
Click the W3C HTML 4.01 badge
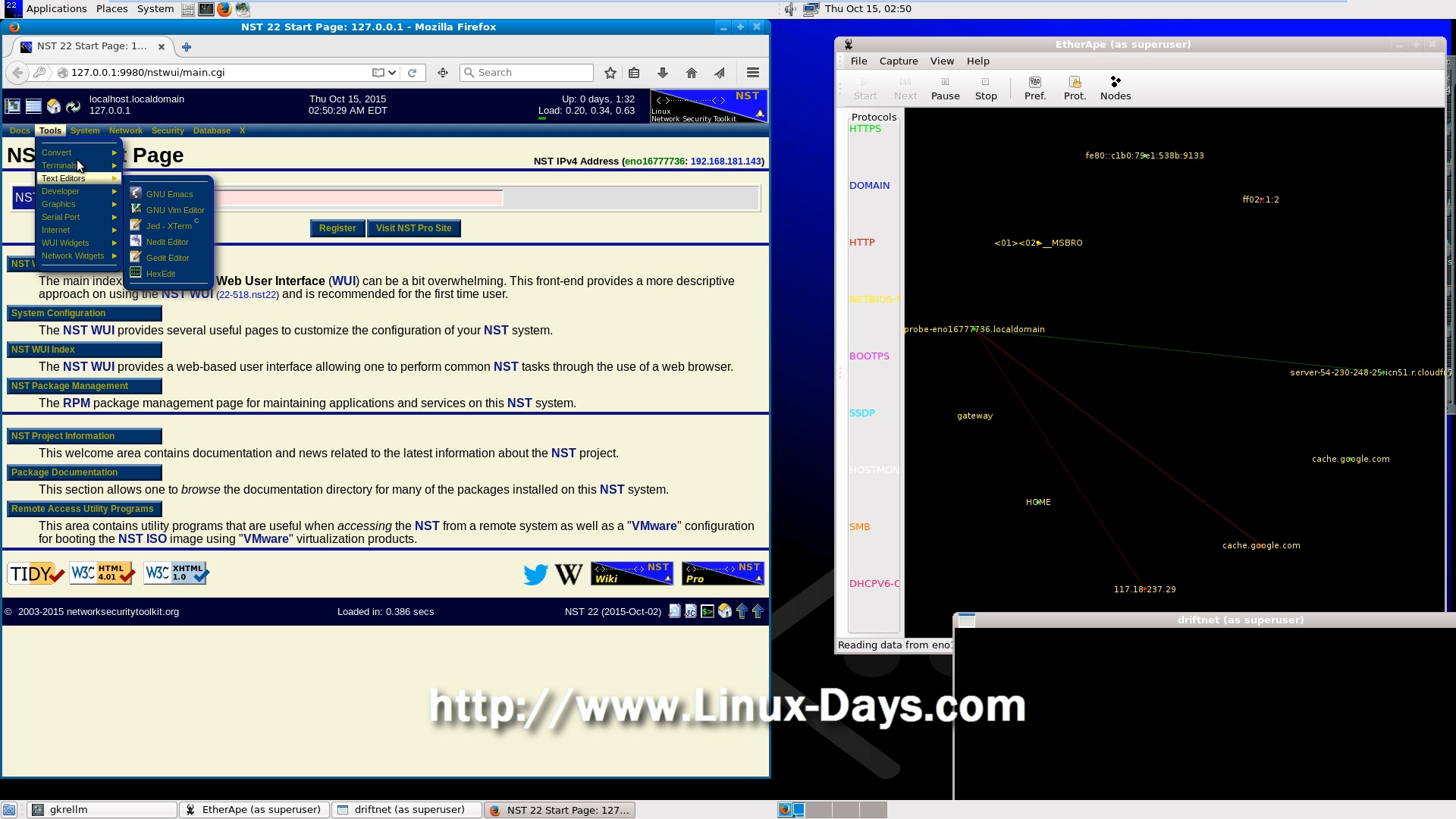(x=102, y=573)
